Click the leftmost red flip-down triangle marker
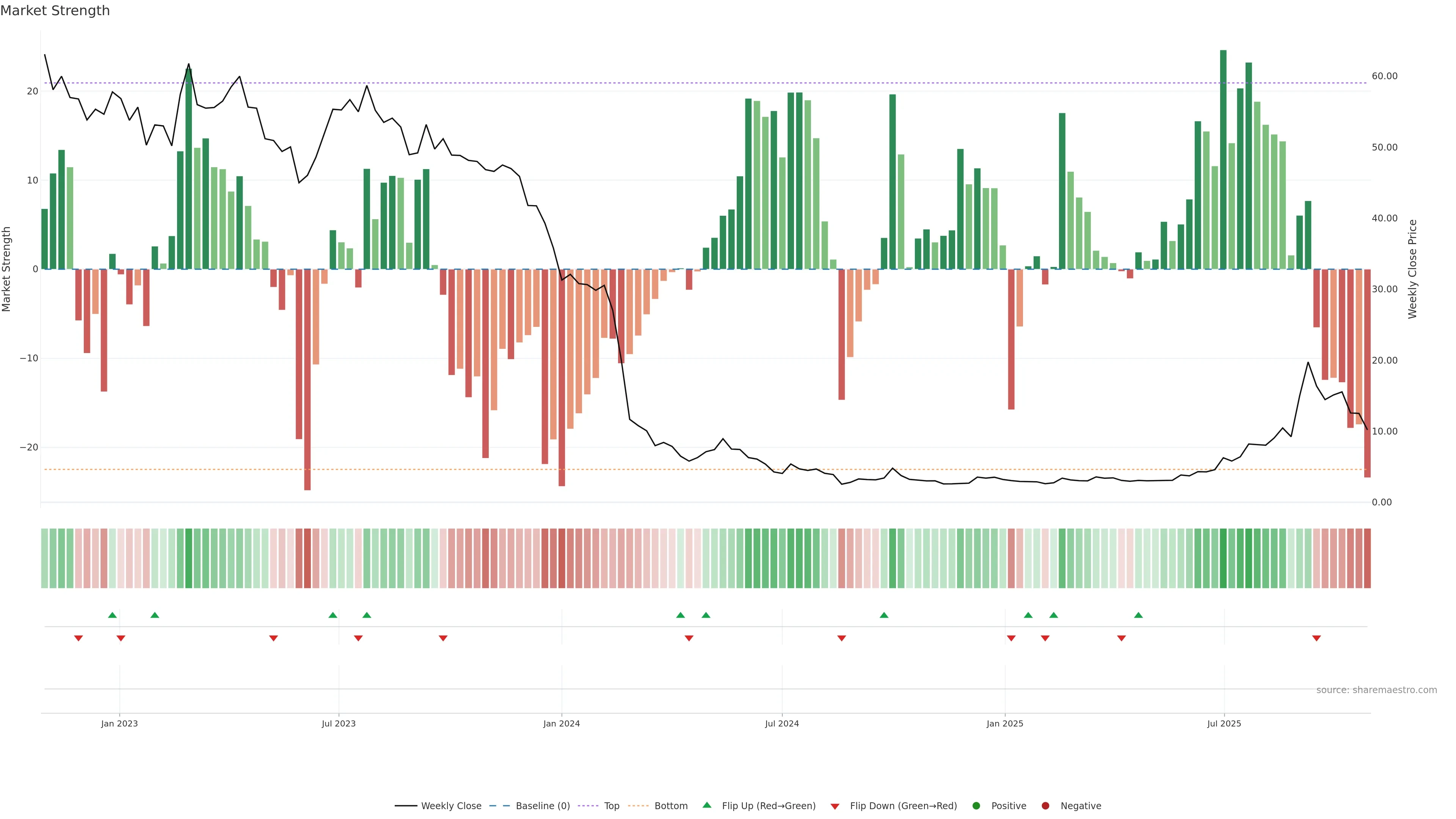 point(78,638)
